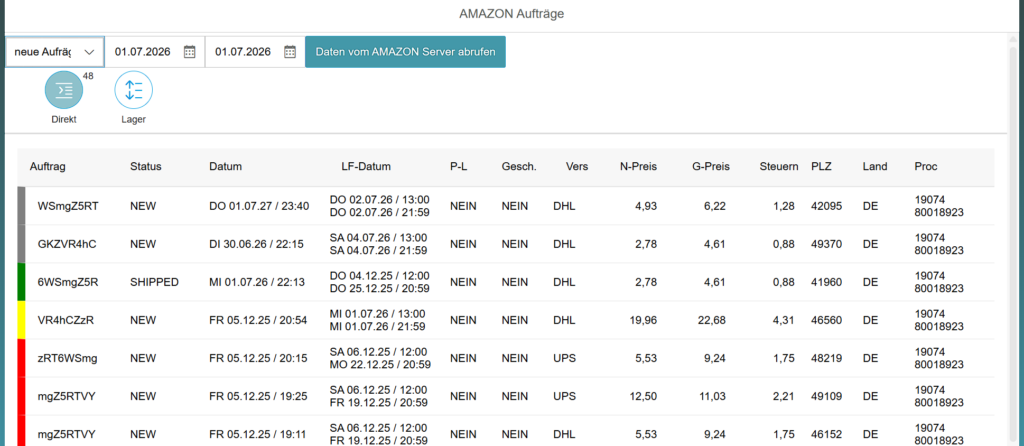This screenshot has width=1024, height=446.
Task: Select order GKZVR4hC row
Action: (506, 244)
